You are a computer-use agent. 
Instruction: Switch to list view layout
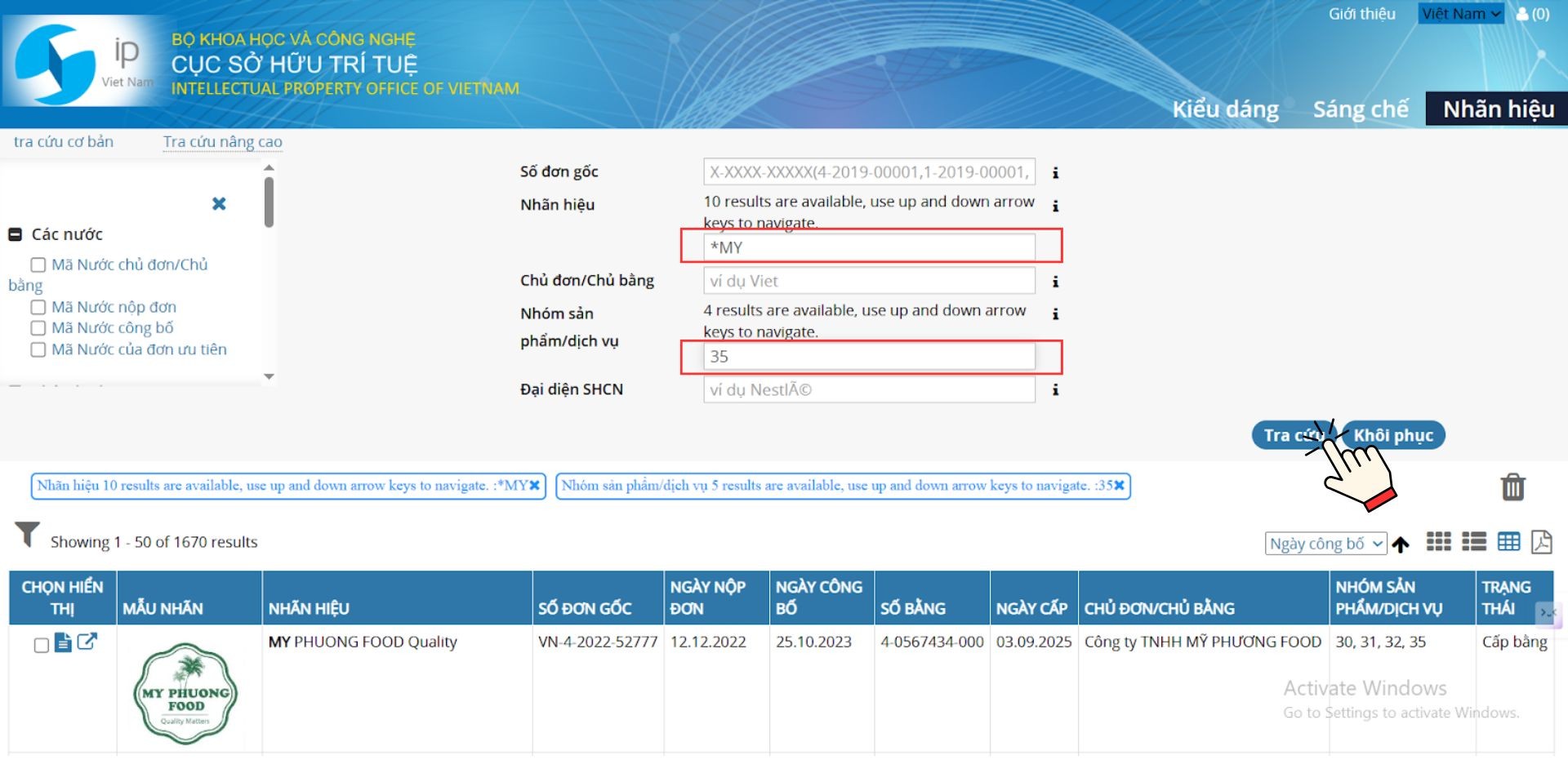tap(1473, 542)
